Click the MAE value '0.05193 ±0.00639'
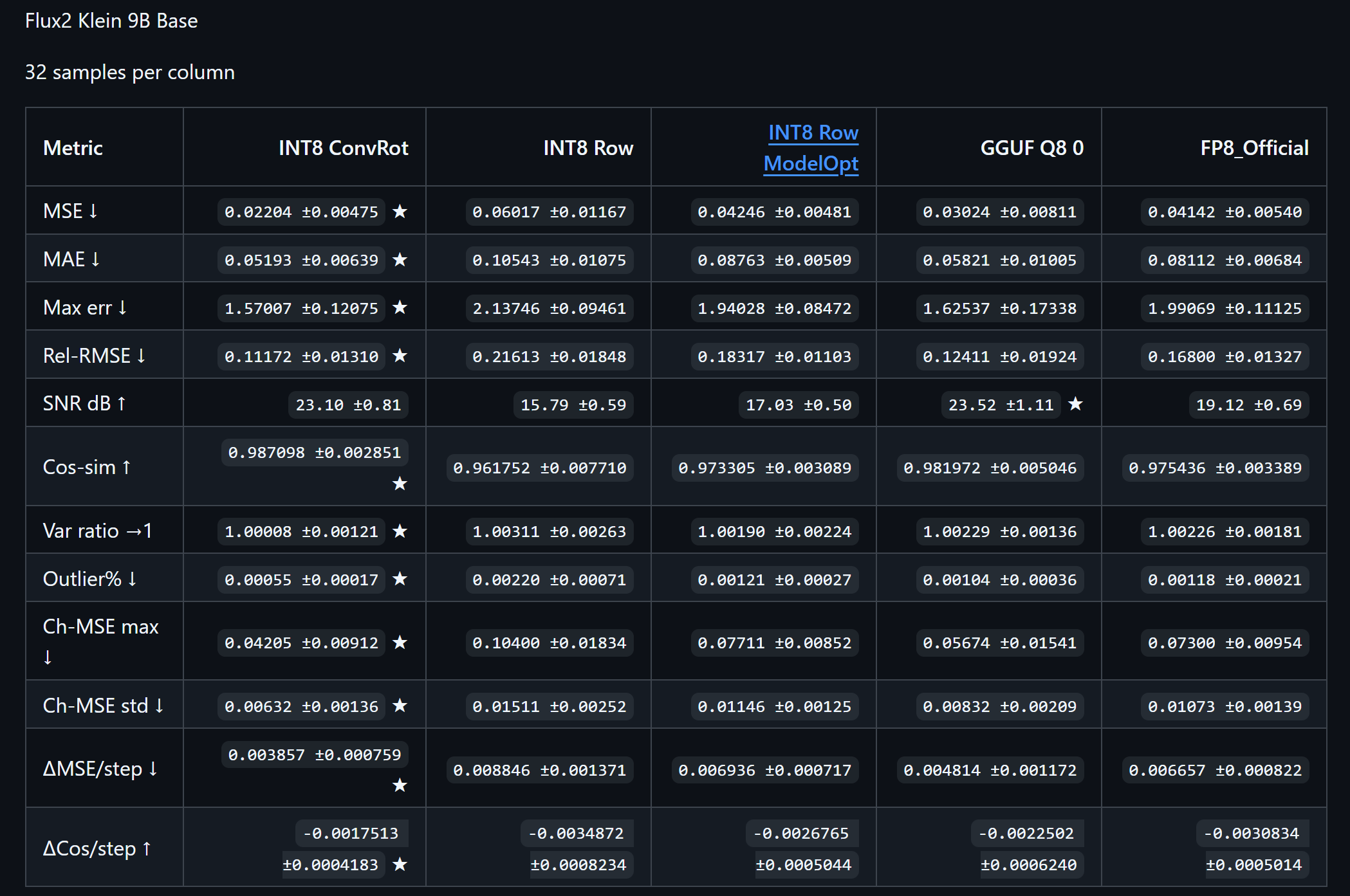The image size is (1350, 896). 301,260
